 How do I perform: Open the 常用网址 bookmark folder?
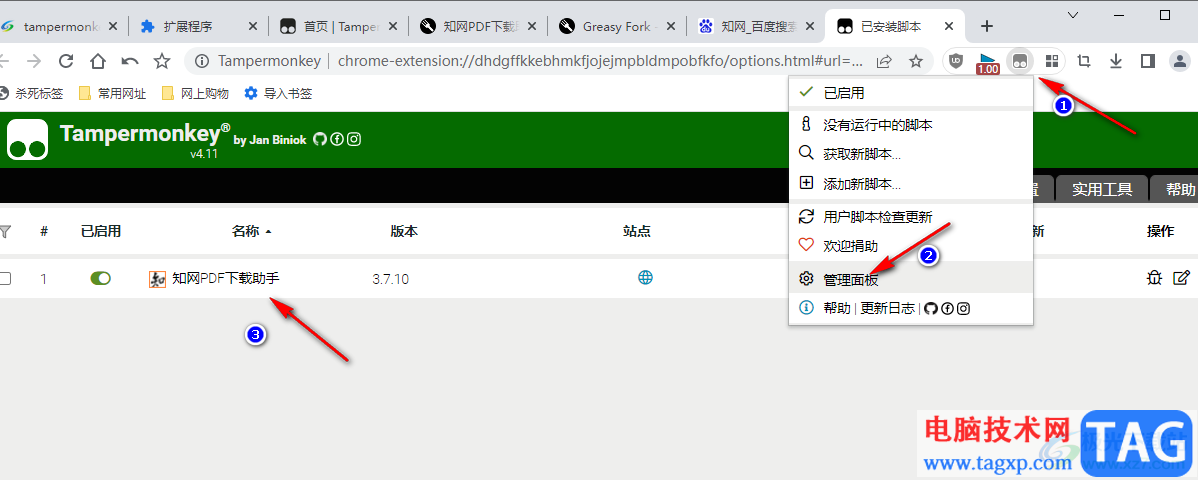113,94
